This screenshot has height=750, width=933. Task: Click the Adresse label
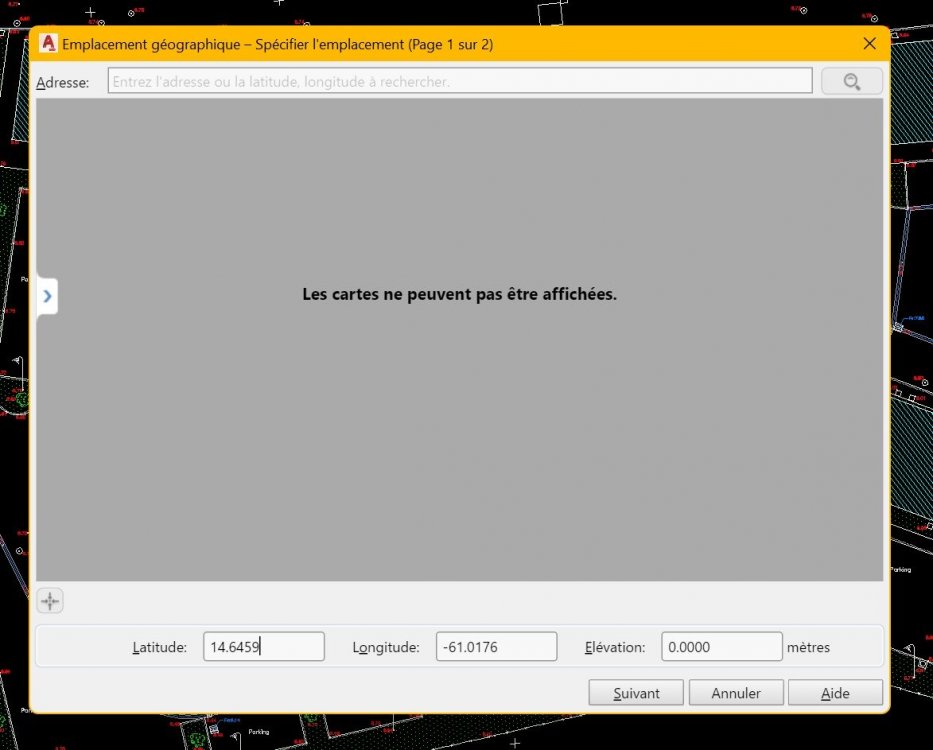62,83
